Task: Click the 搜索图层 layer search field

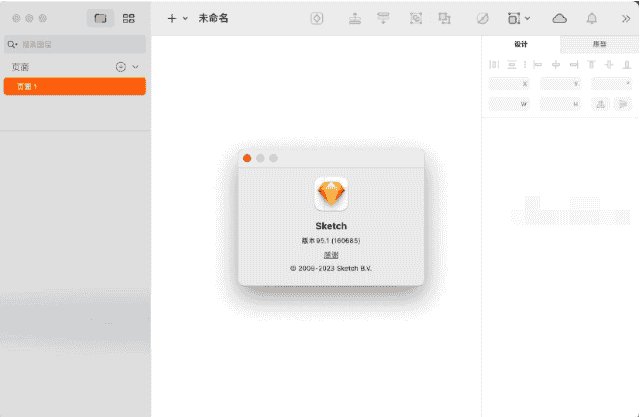Action: [x=75, y=44]
